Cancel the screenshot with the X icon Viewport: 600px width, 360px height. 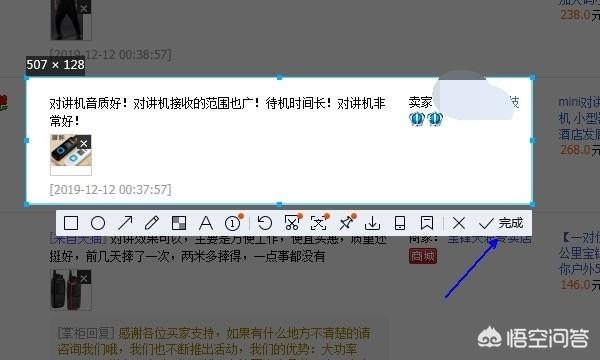(459, 223)
